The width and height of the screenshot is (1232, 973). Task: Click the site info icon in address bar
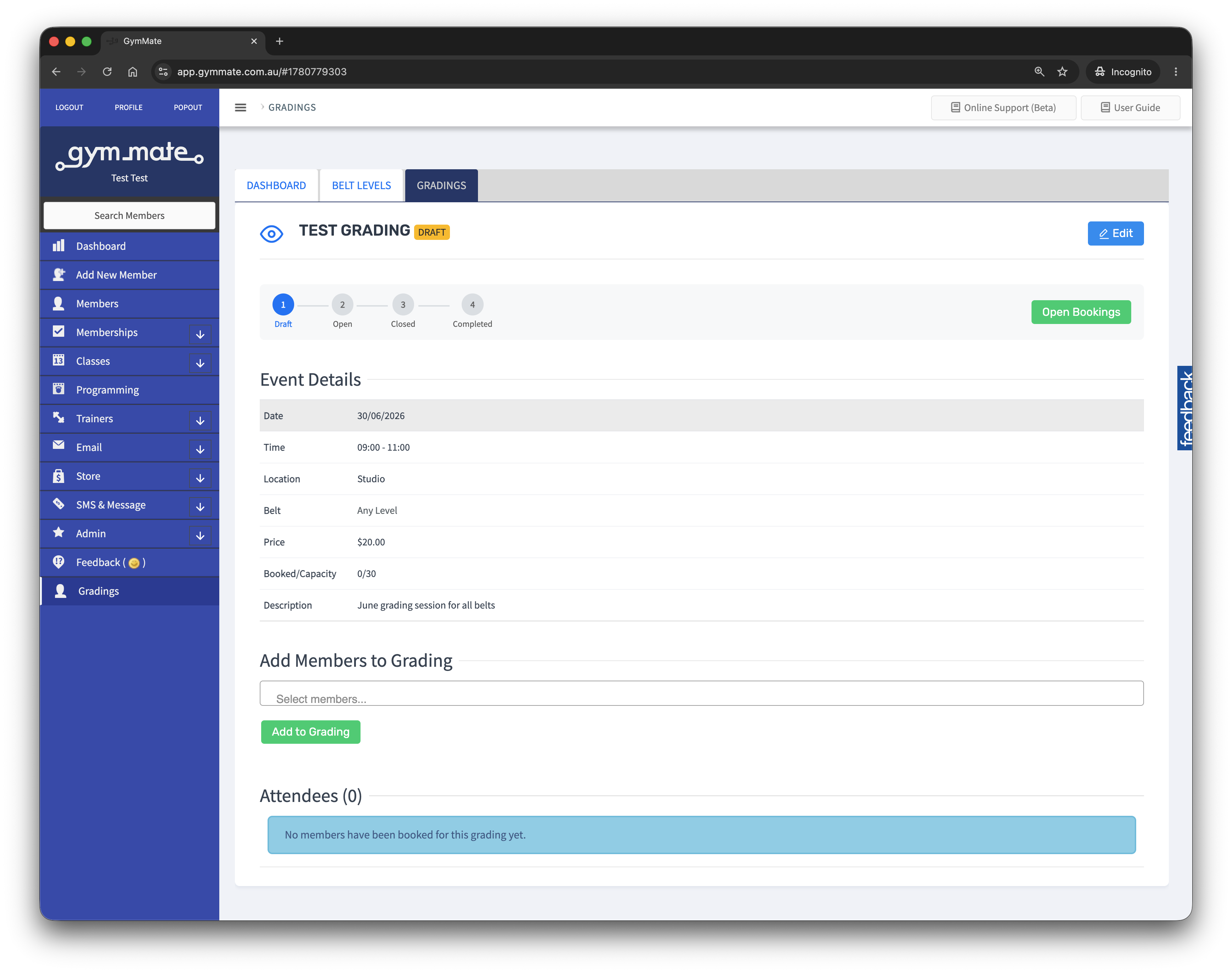[x=164, y=72]
